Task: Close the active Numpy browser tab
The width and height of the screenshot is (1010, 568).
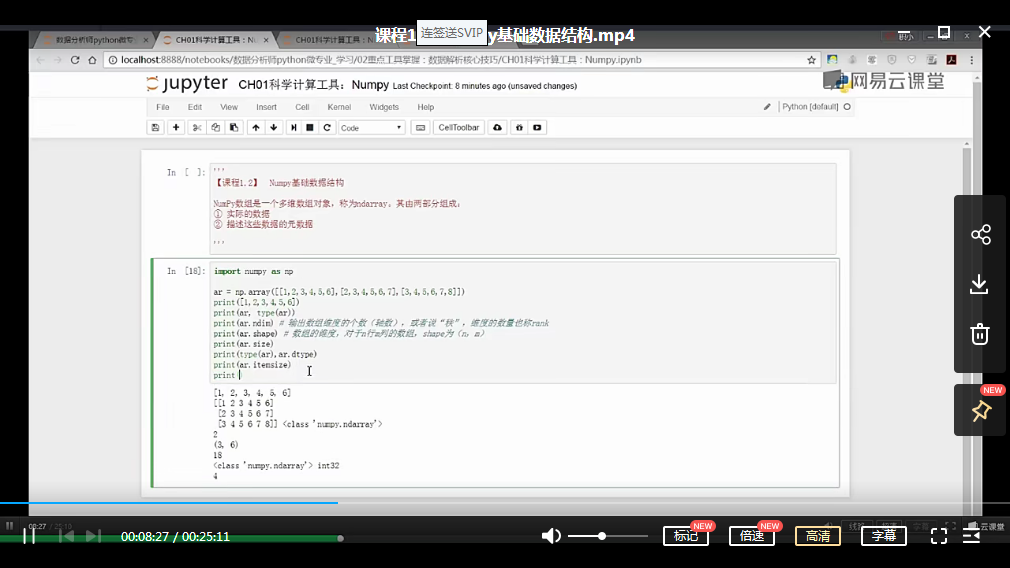Action: [266, 40]
